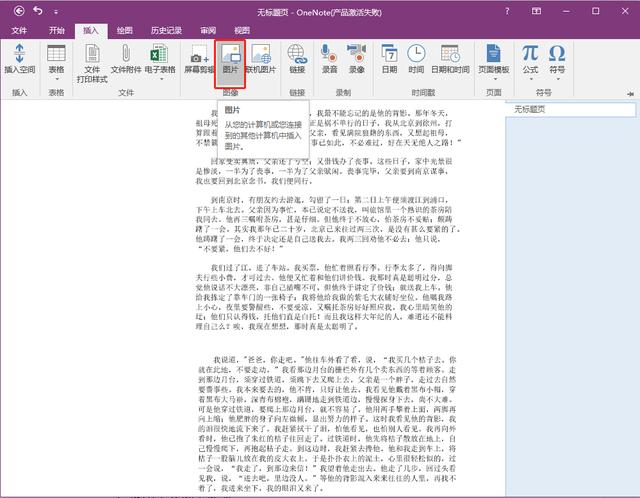Expand the Spreadsheet (电子表格) dropdown arrow
The image size is (640, 498).
tap(160, 79)
